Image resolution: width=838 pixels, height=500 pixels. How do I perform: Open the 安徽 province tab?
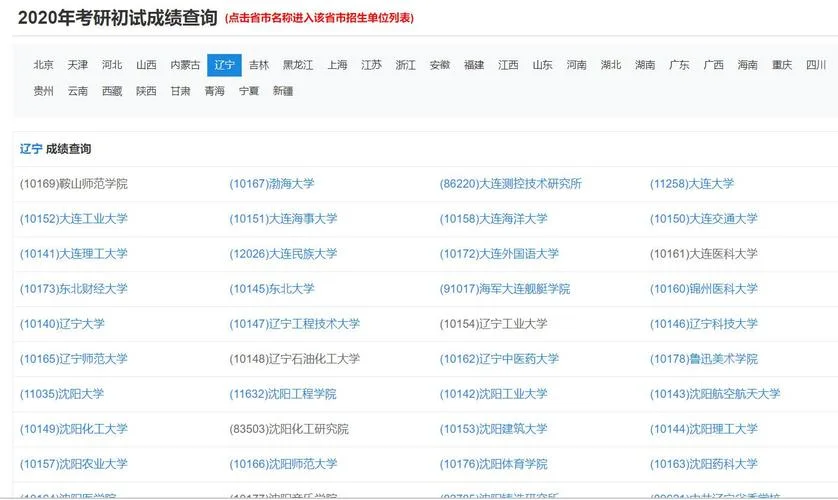pyautogui.click(x=440, y=65)
